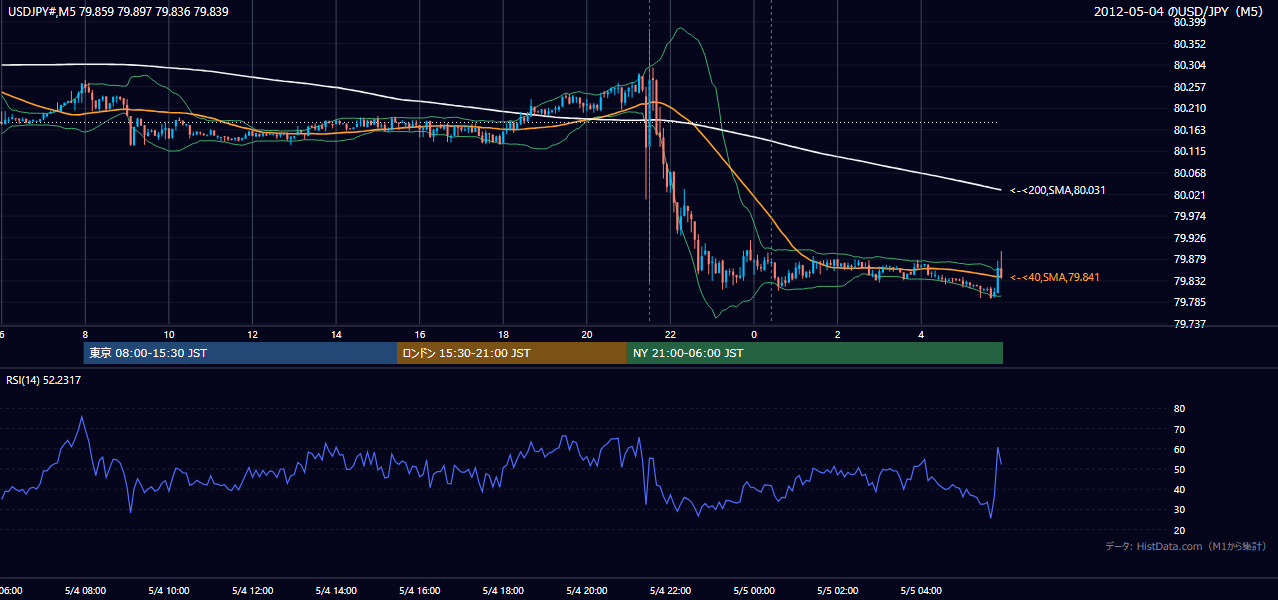Click price level 80.257 on the axis
Screen dimensions: 1278x600
1189,87
